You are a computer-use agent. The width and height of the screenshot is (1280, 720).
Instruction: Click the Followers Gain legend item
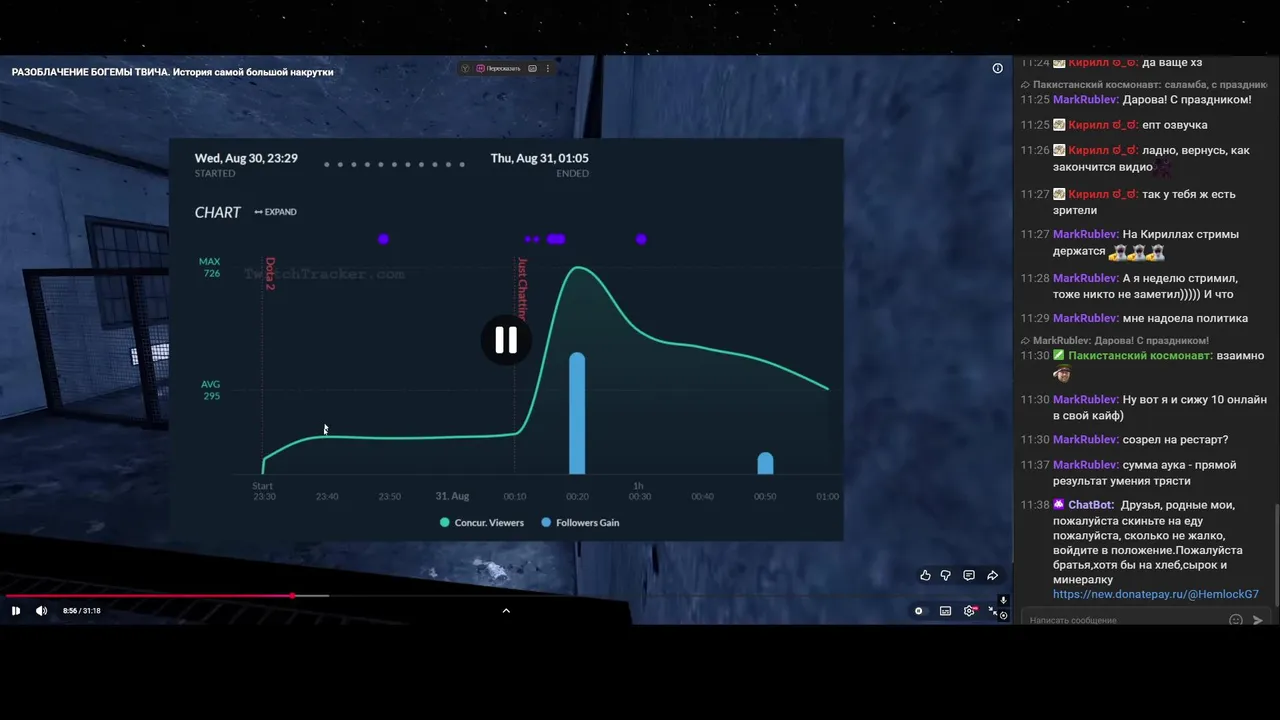pyautogui.click(x=580, y=522)
